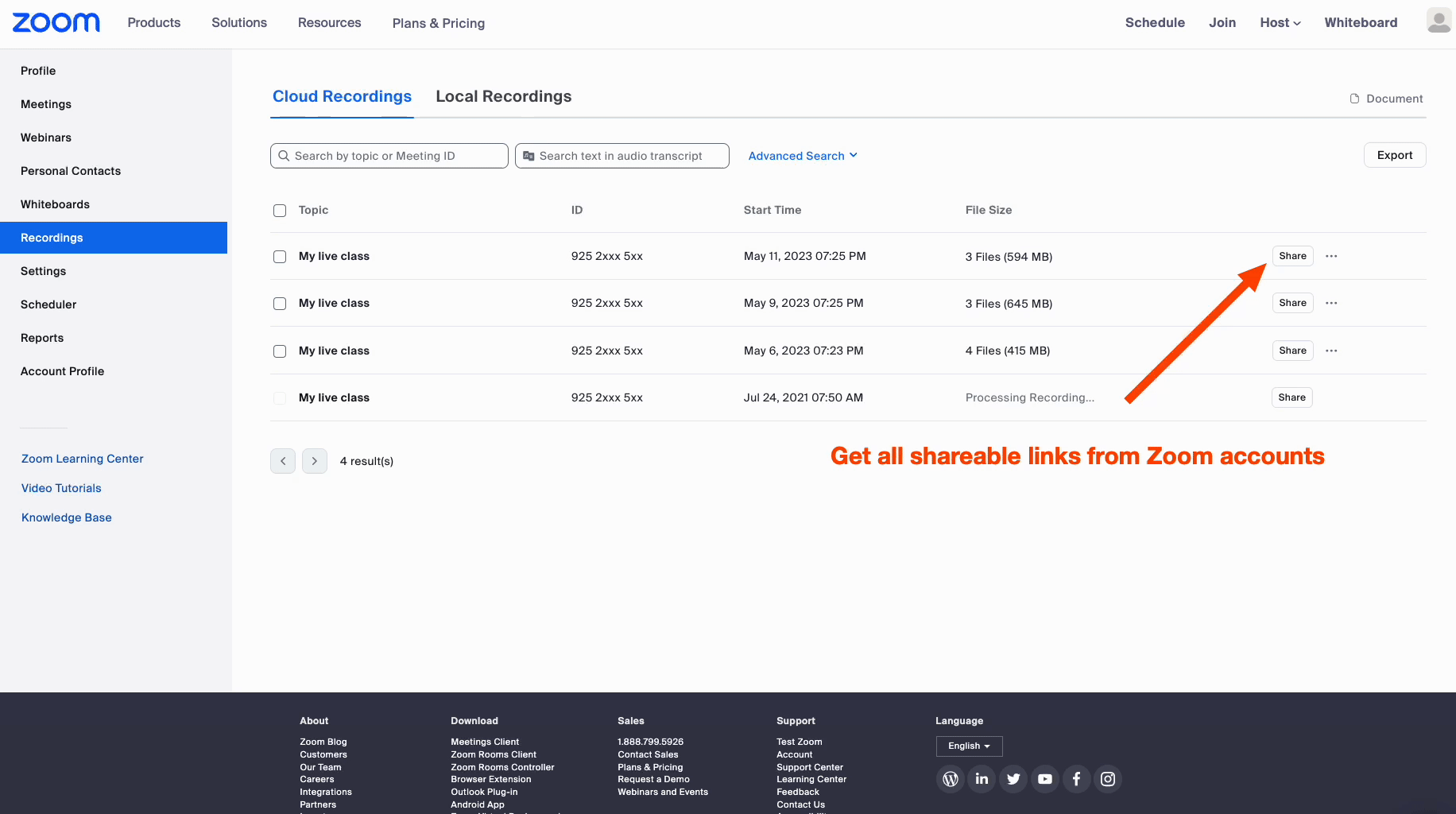Open the Support Center footer link
1456x814 pixels.
coord(810,767)
